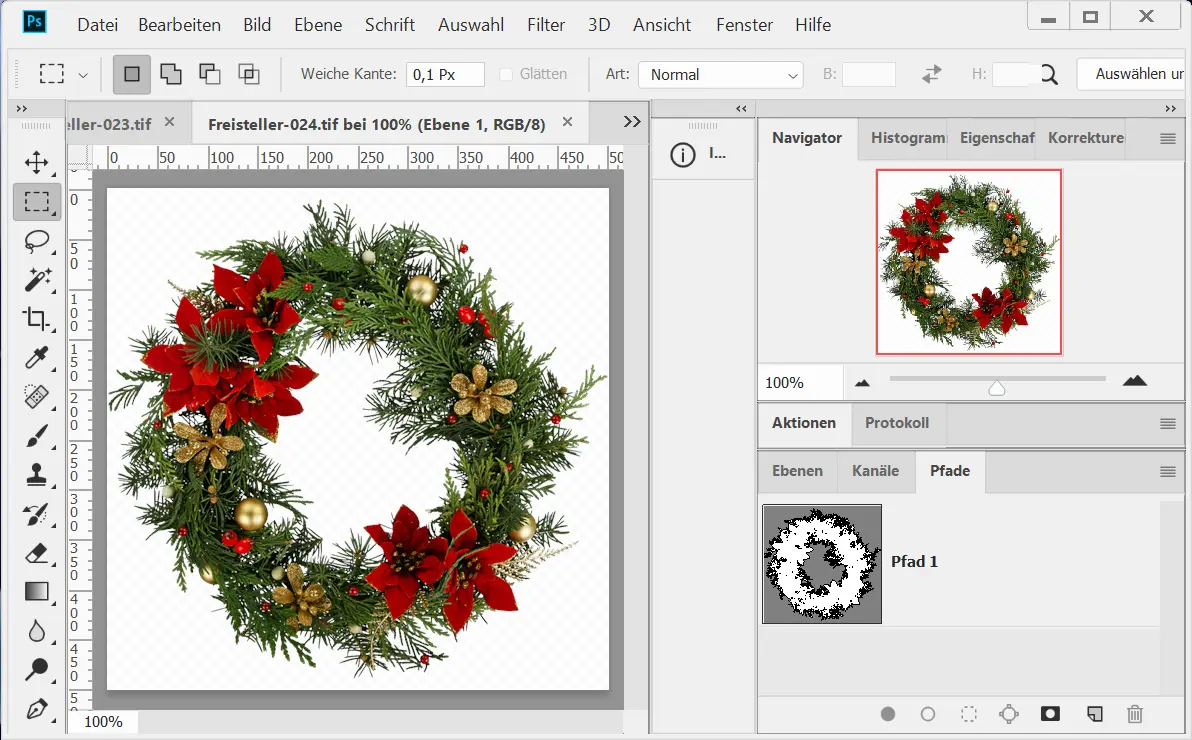Select the Lasso tool
The height and width of the screenshot is (740, 1192).
point(37,241)
